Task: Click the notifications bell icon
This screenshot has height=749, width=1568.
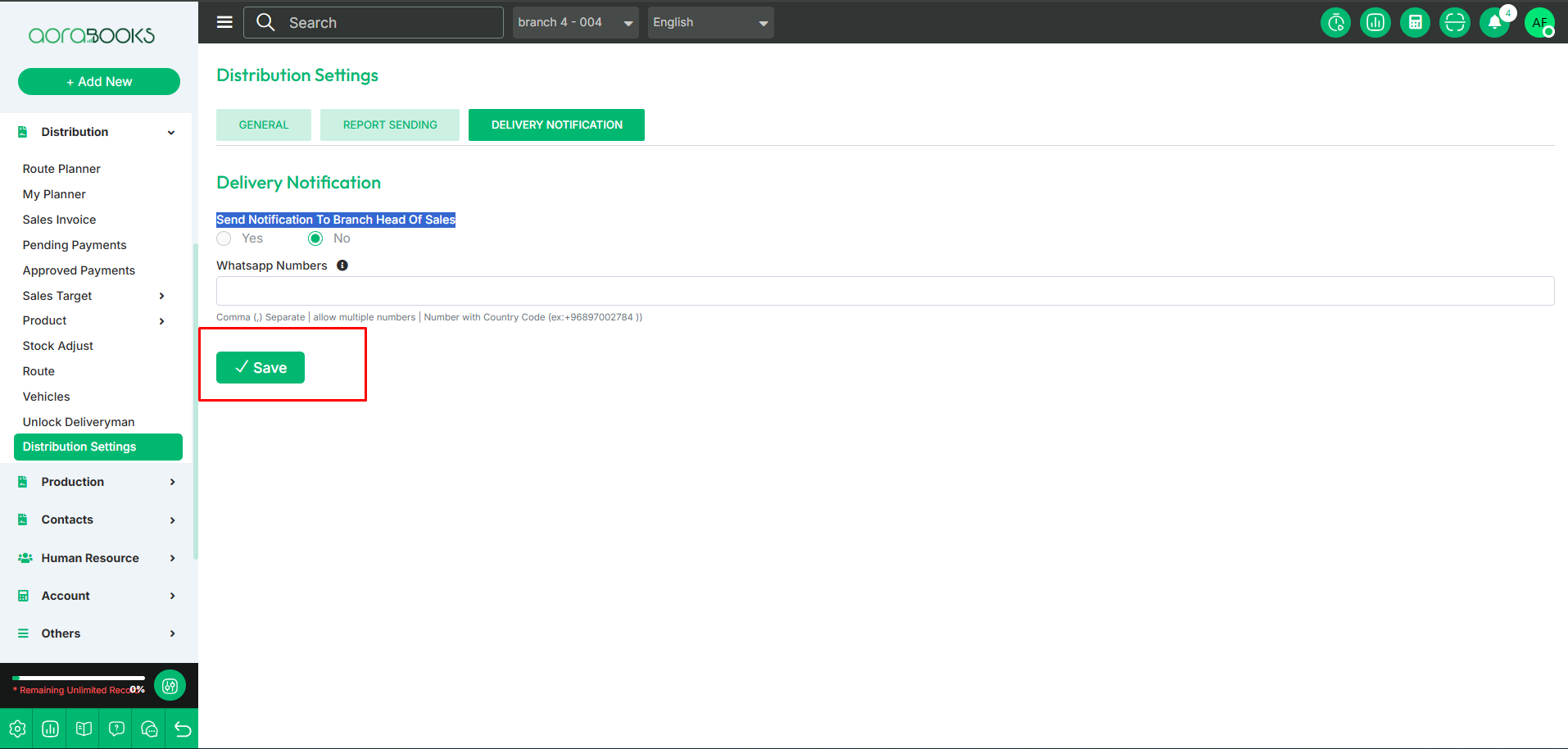Action: tap(1494, 23)
